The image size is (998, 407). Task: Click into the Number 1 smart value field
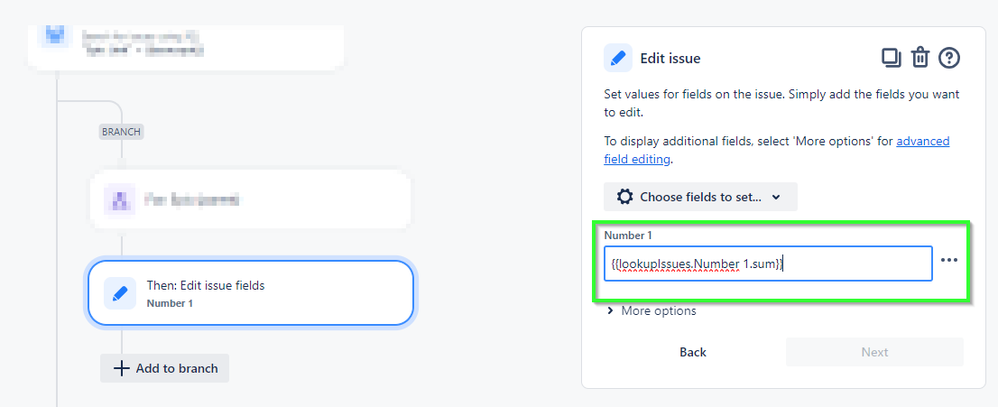pyautogui.click(x=768, y=264)
